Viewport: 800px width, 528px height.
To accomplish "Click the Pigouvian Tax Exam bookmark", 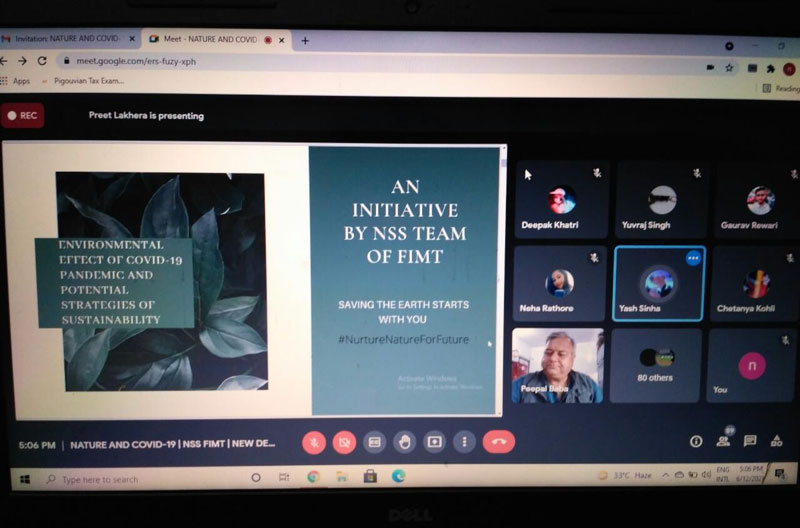I will click(88, 81).
